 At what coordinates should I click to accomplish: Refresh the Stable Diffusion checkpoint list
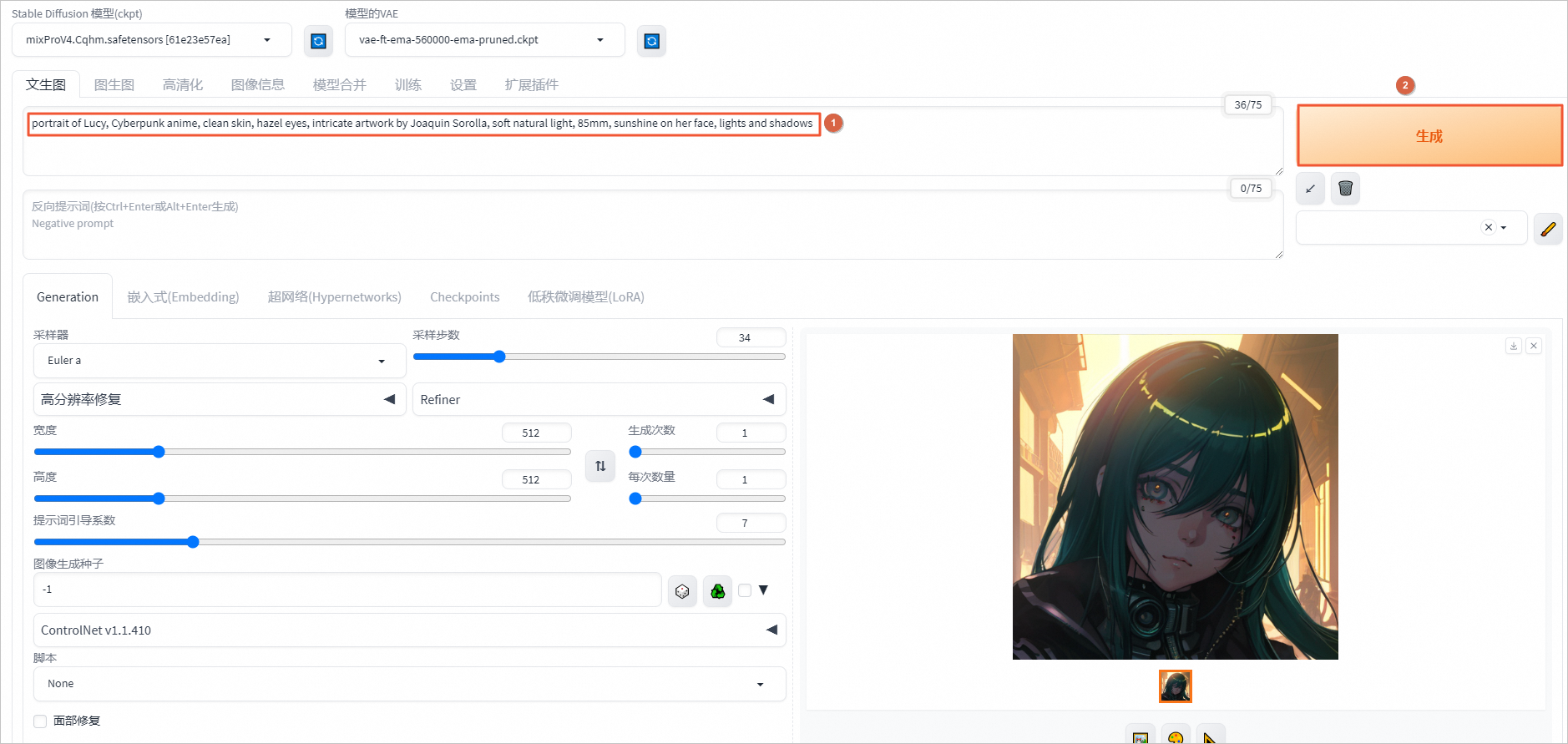pos(318,41)
